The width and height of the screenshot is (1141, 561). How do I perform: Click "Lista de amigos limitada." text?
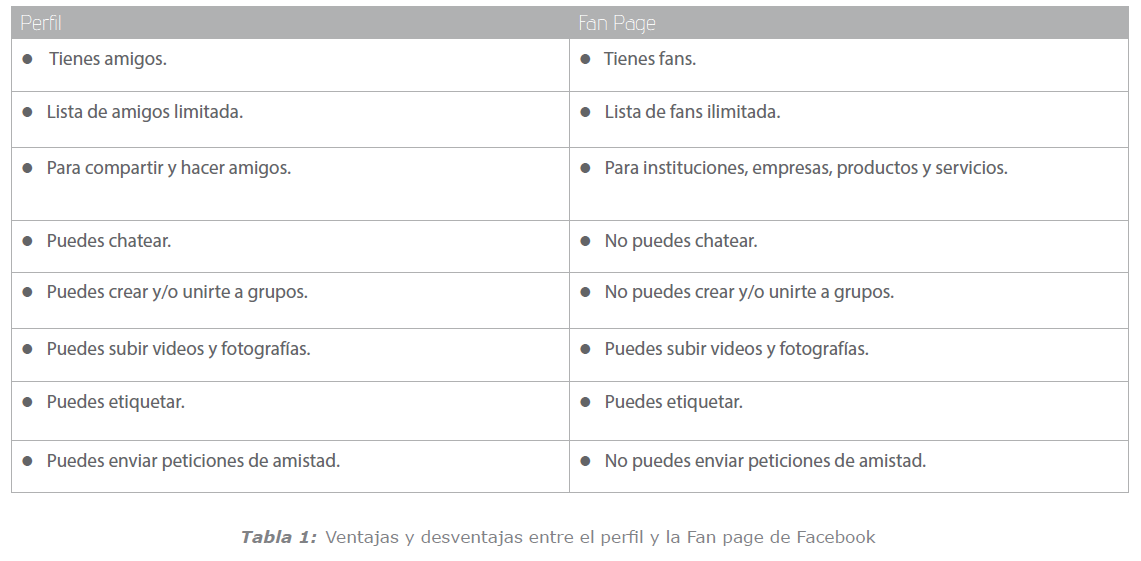(145, 112)
